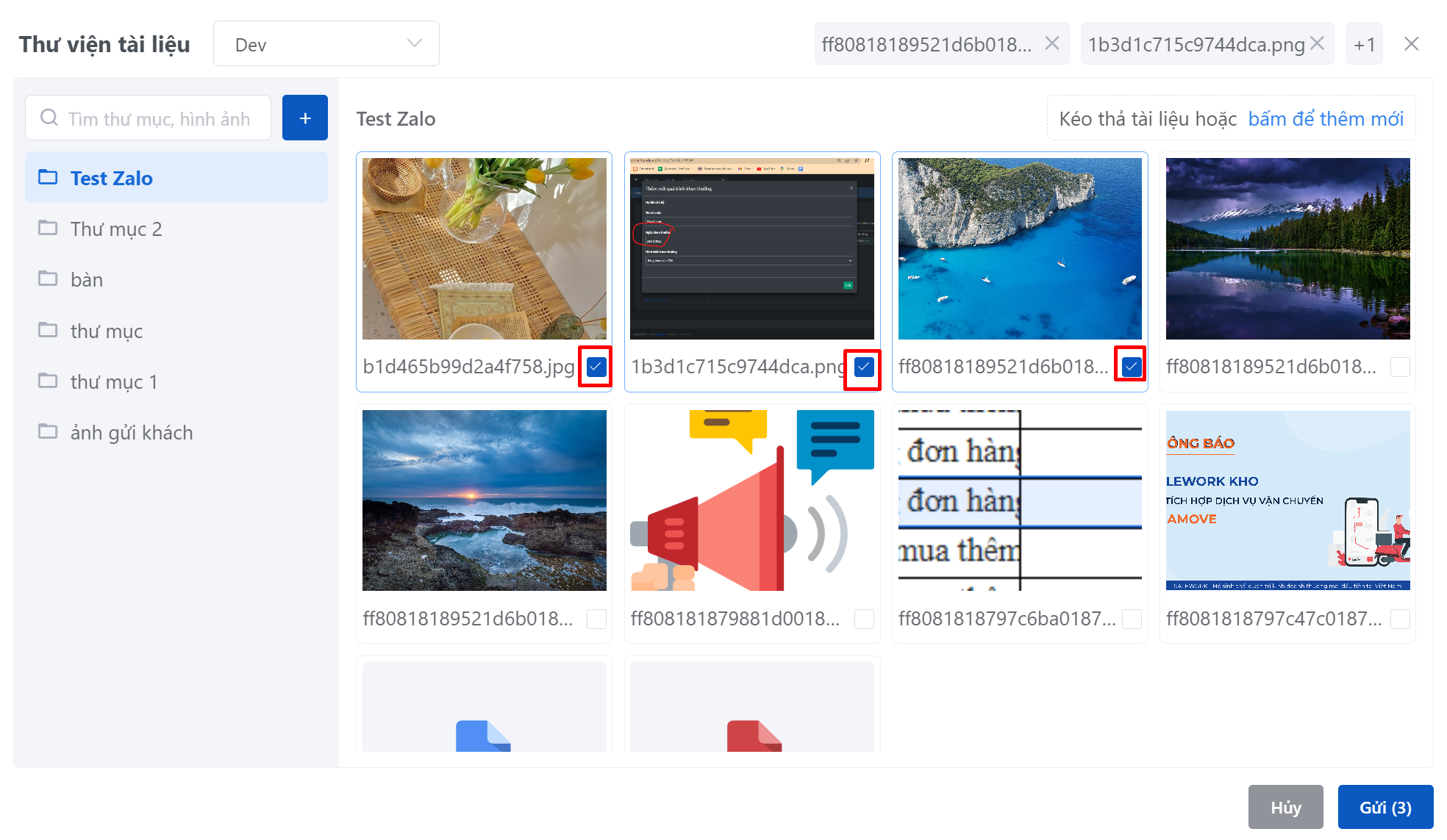Image resolution: width=1447 pixels, height=840 pixels.
Task: Click the folder icon next to Thư mục 2
Action: 48,229
